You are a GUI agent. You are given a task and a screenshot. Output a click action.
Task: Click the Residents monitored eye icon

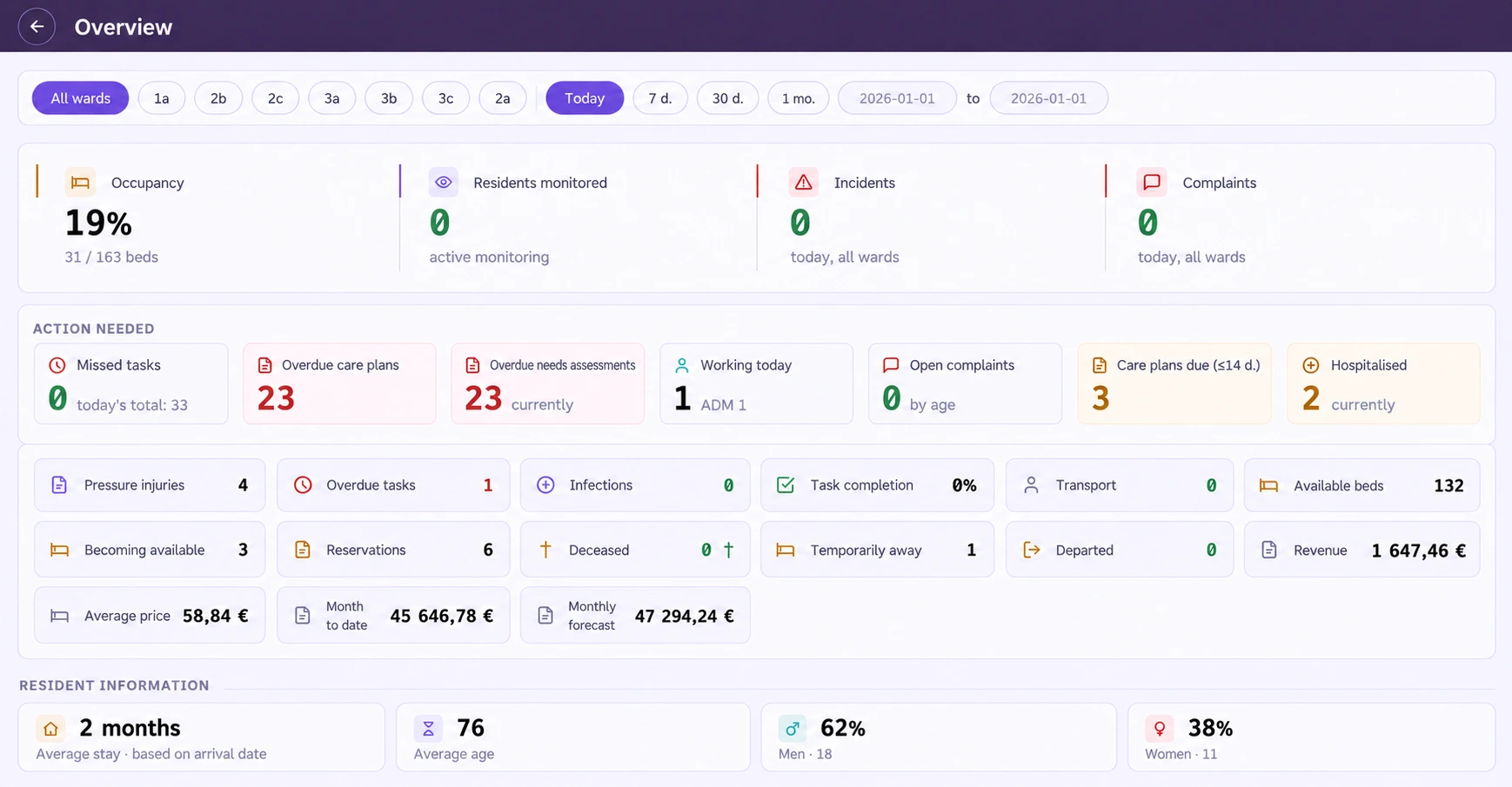pyautogui.click(x=444, y=183)
